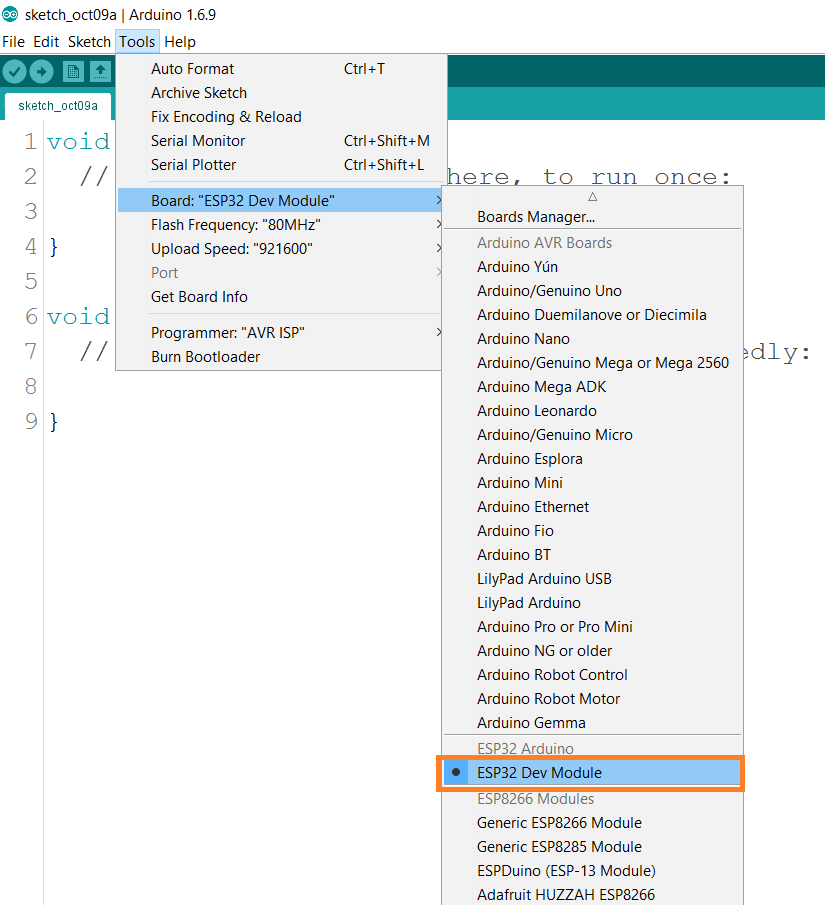Select Arduino Mega ADK board

click(593, 387)
